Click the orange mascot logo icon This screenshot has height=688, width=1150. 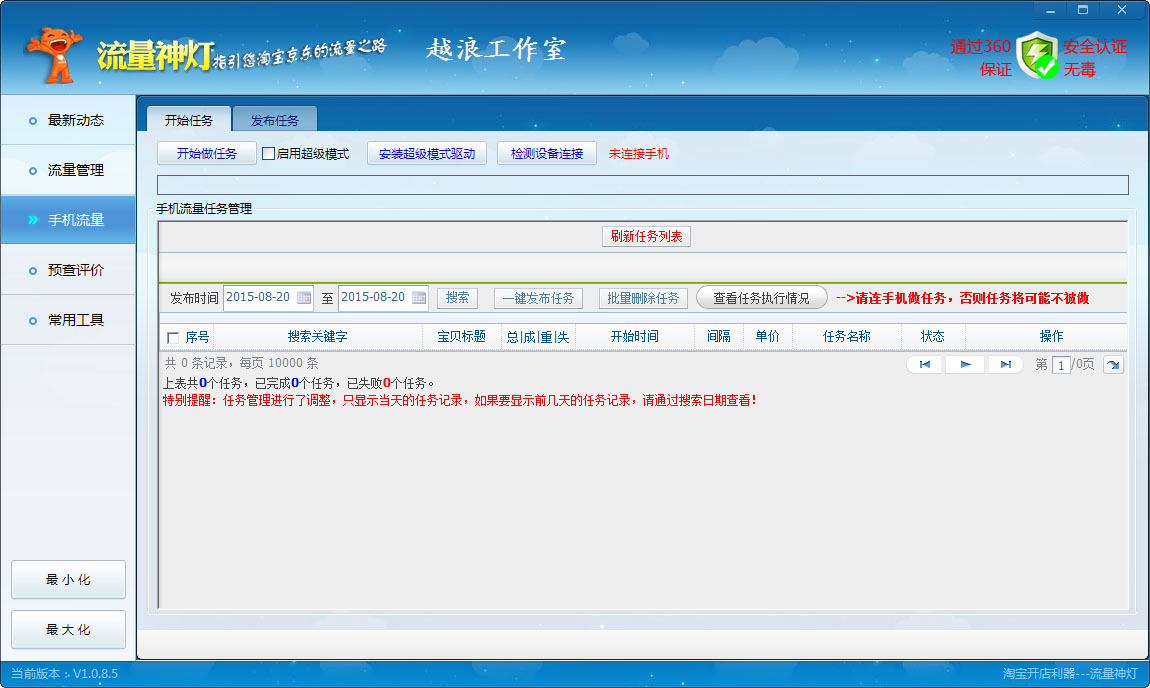54,55
